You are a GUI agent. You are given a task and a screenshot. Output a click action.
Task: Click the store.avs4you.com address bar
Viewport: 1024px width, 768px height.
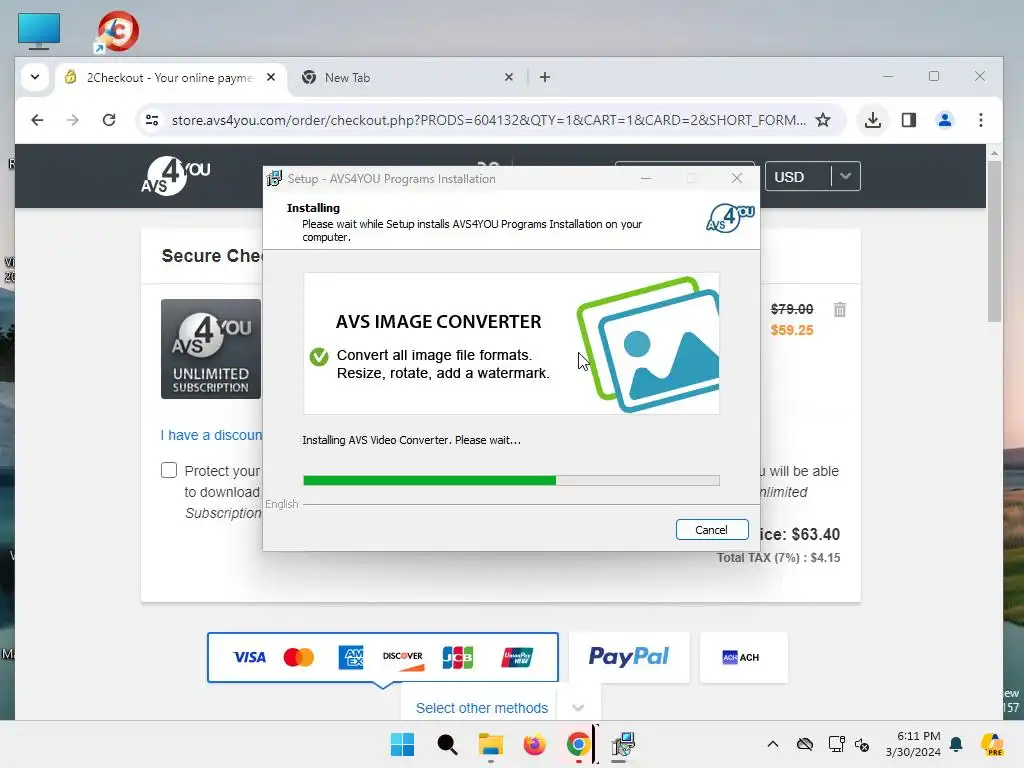(488, 120)
